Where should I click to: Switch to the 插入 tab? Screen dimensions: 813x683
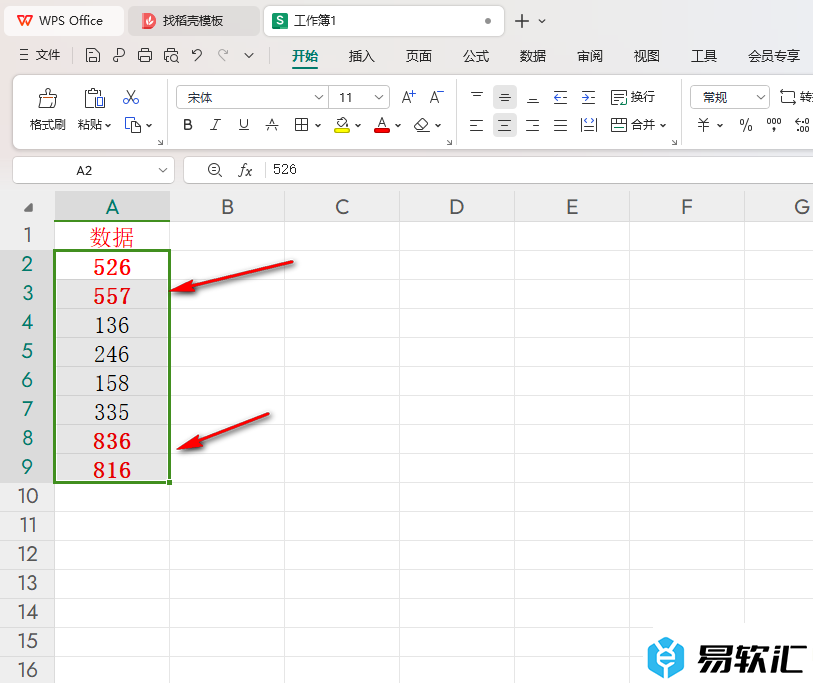(x=361, y=56)
